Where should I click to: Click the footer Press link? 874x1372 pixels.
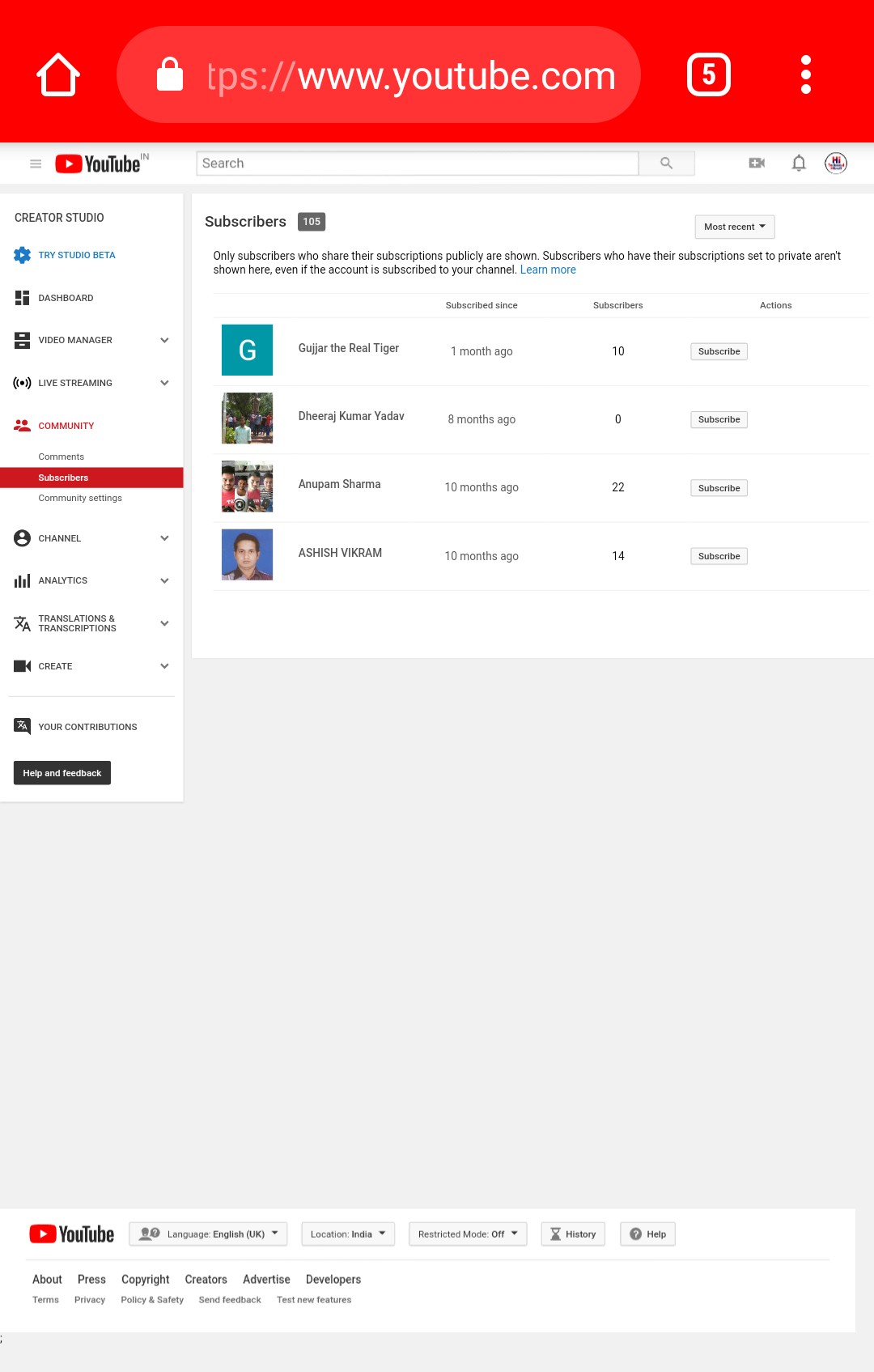(x=91, y=1279)
